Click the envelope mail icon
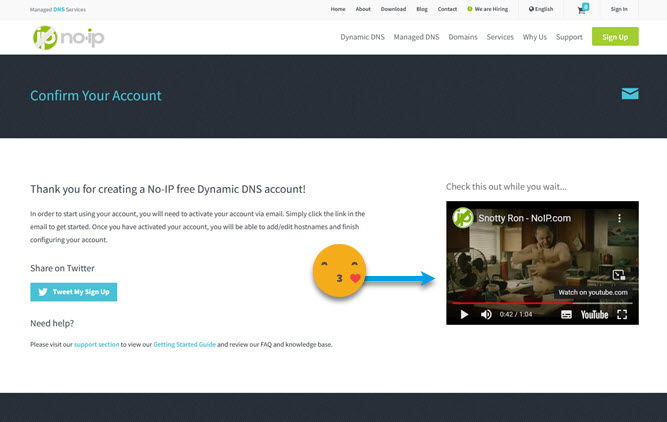Image resolution: width=667 pixels, height=422 pixels. (x=629, y=94)
